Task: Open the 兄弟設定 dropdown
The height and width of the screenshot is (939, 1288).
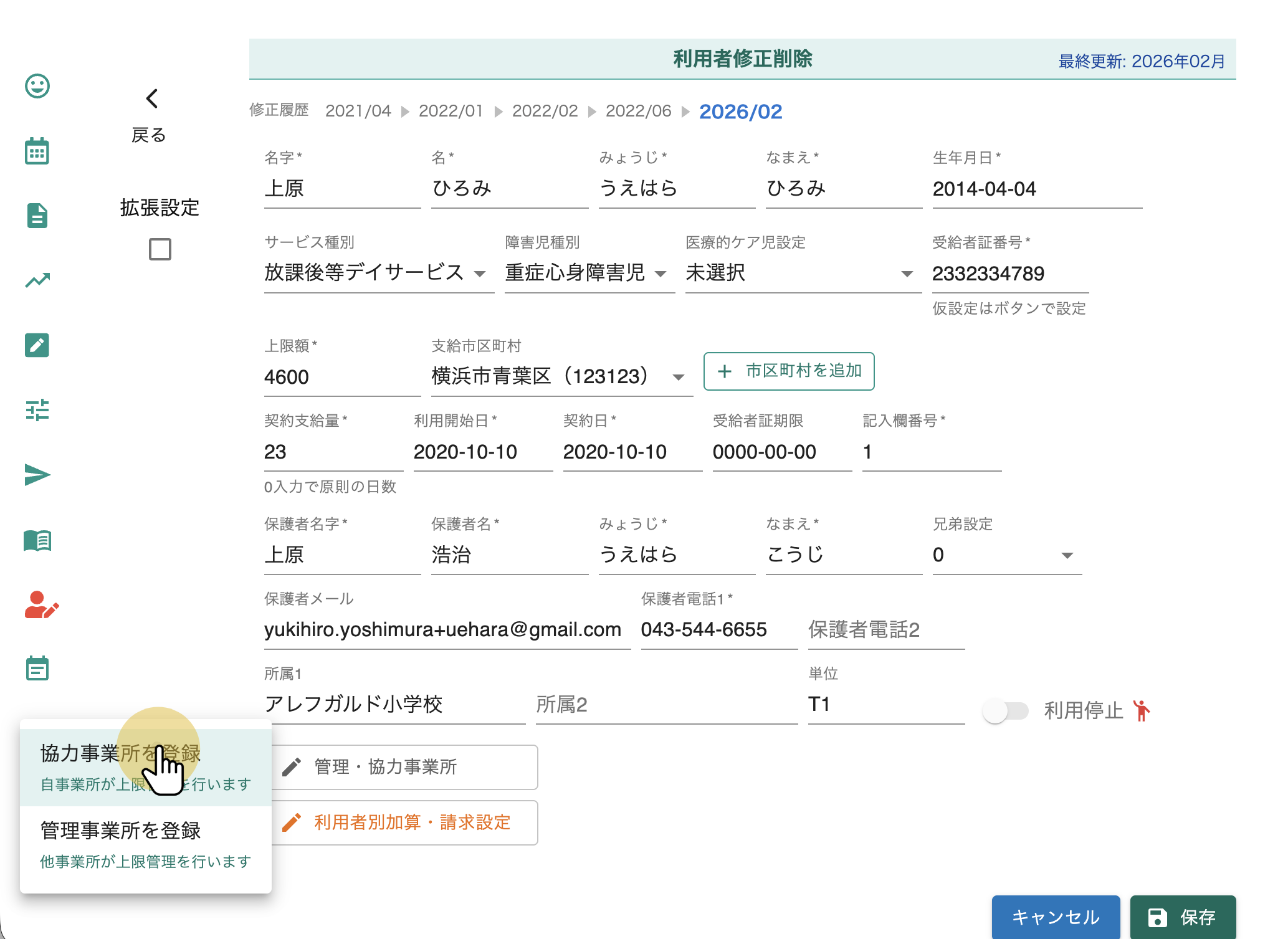Action: 1006,555
